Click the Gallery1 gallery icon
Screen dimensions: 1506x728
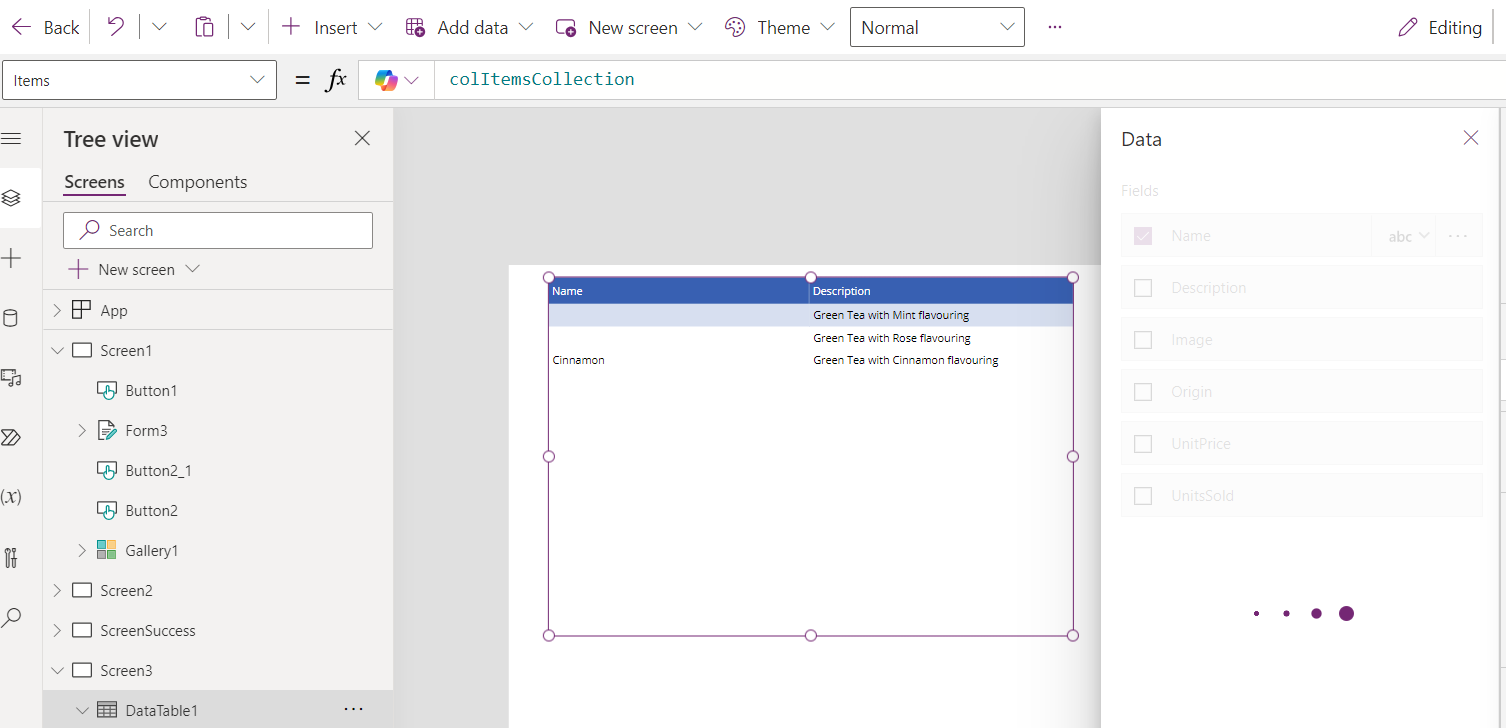tap(107, 550)
